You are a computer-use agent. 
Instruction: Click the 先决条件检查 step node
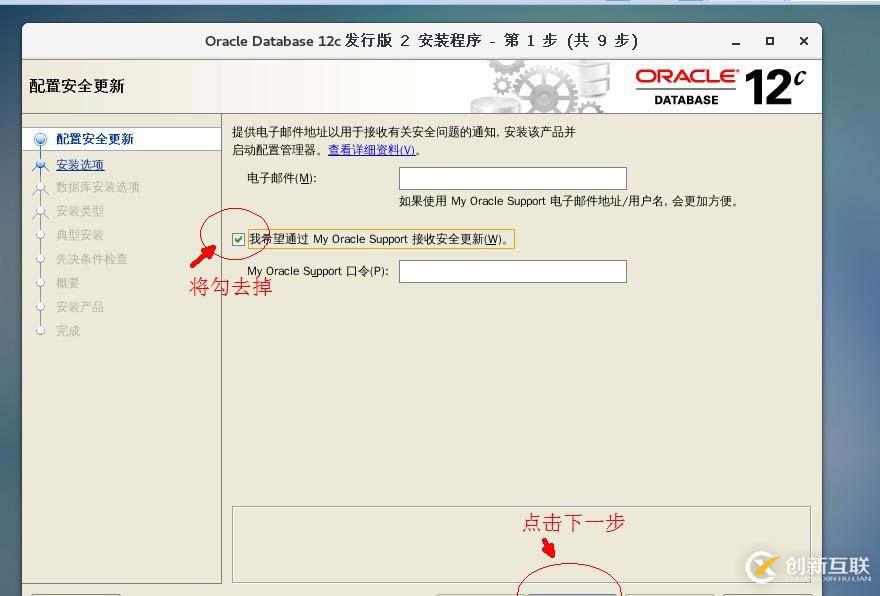38,259
